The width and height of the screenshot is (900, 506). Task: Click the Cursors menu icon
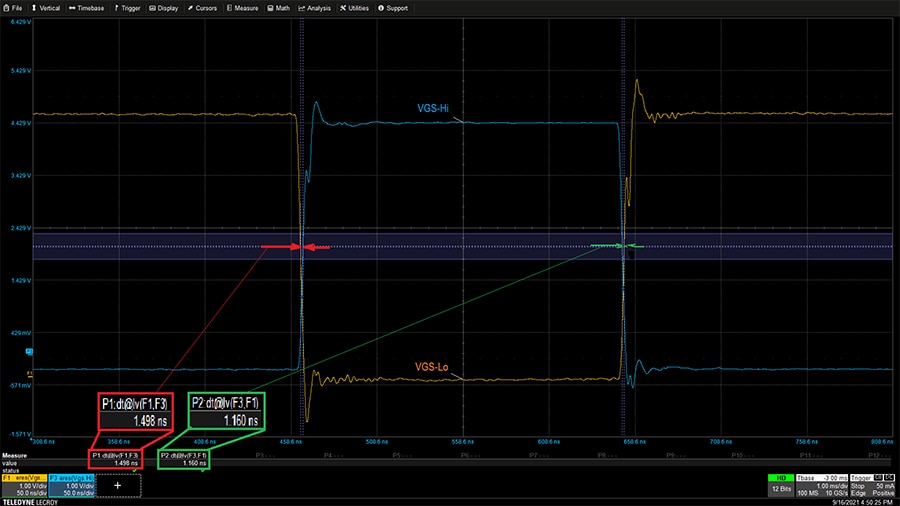[x=191, y=8]
